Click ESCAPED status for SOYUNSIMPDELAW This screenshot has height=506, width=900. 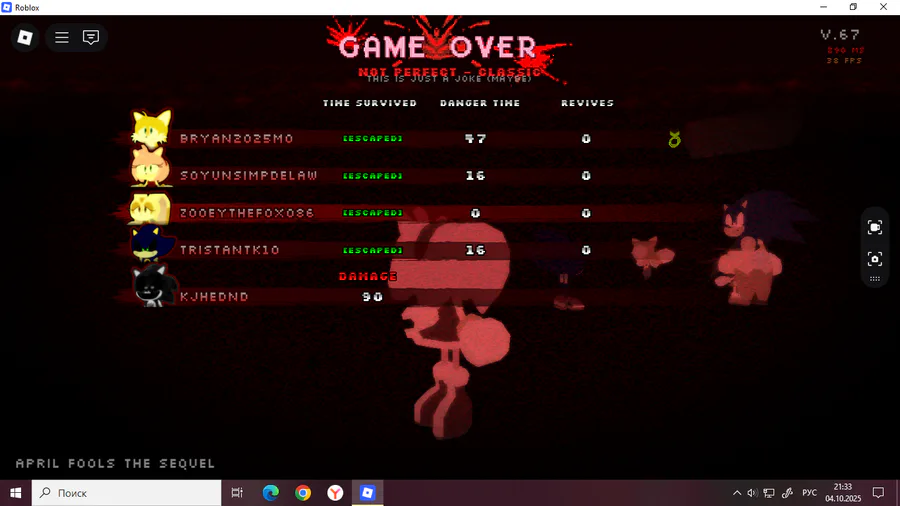(x=373, y=176)
